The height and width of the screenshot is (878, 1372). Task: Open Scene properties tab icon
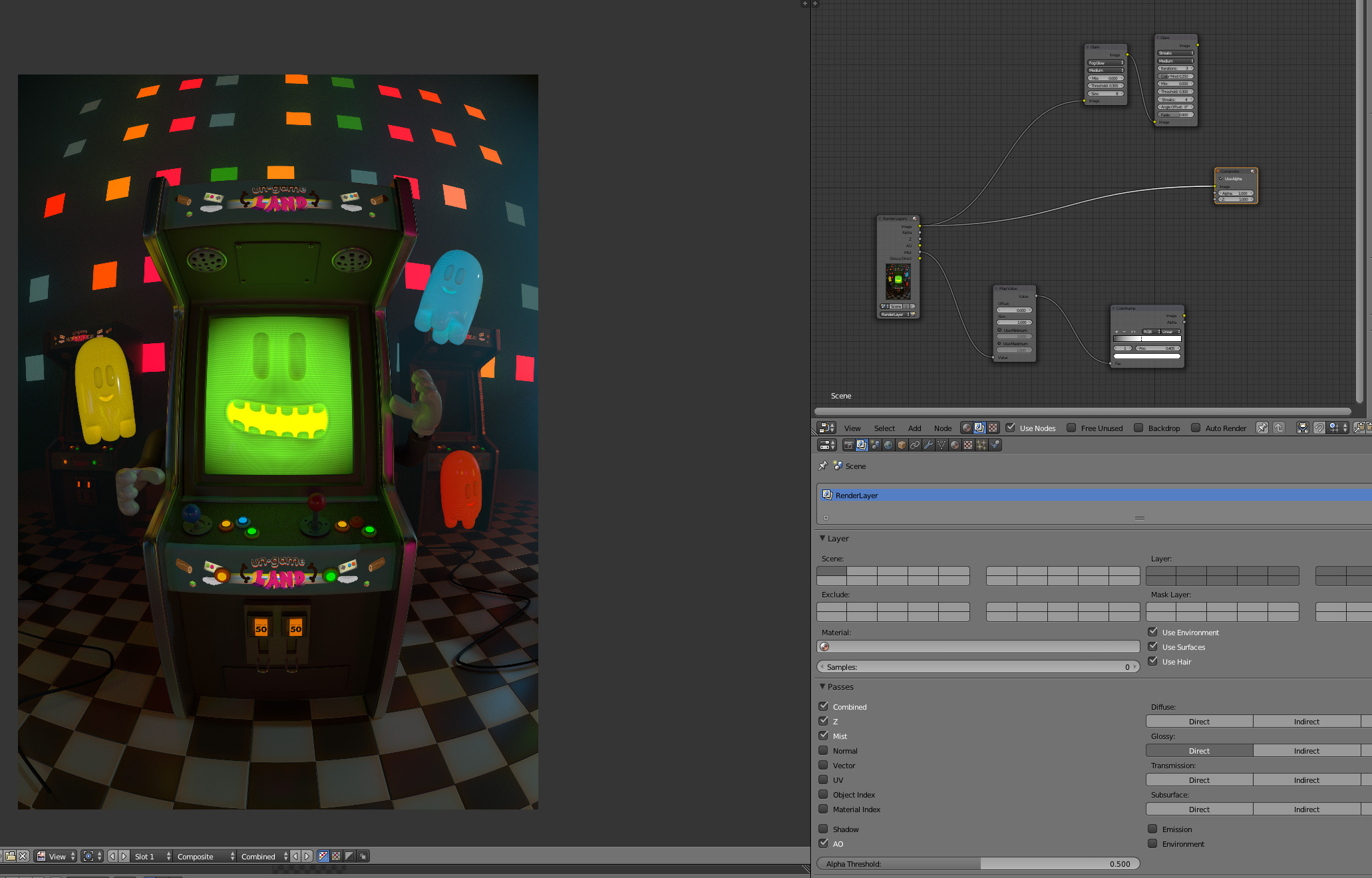pos(875,445)
